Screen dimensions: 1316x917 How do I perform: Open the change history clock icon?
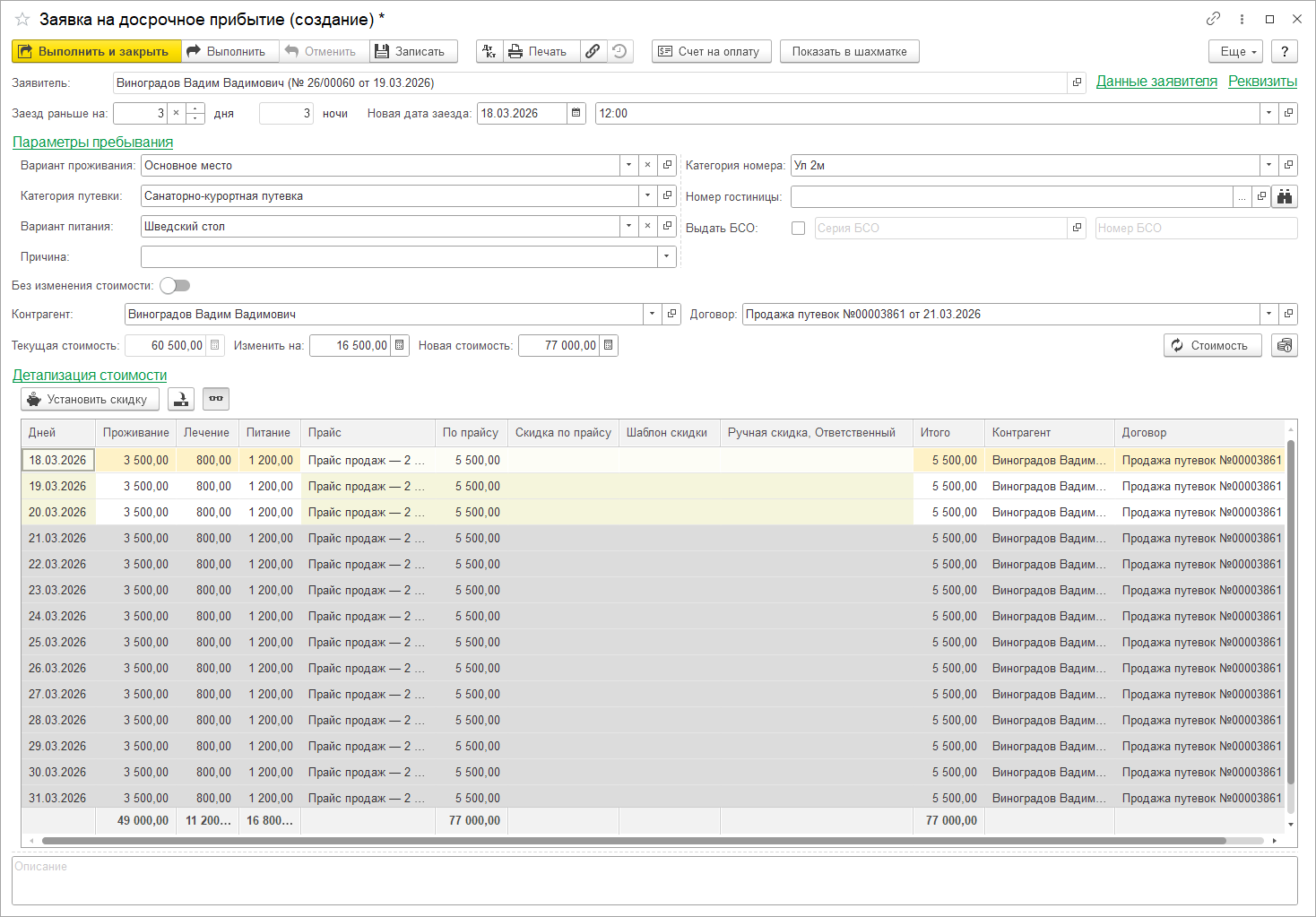point(619,52)
